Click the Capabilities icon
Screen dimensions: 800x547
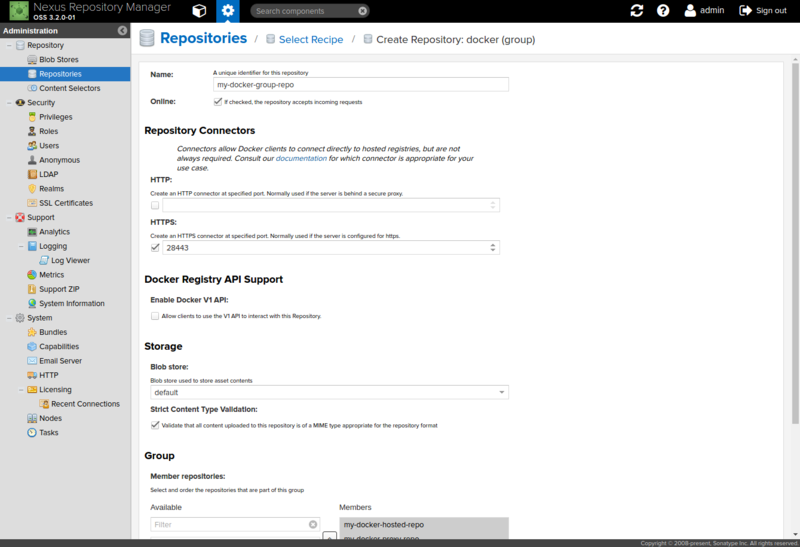pyautogui.click(x=32, y=346)
